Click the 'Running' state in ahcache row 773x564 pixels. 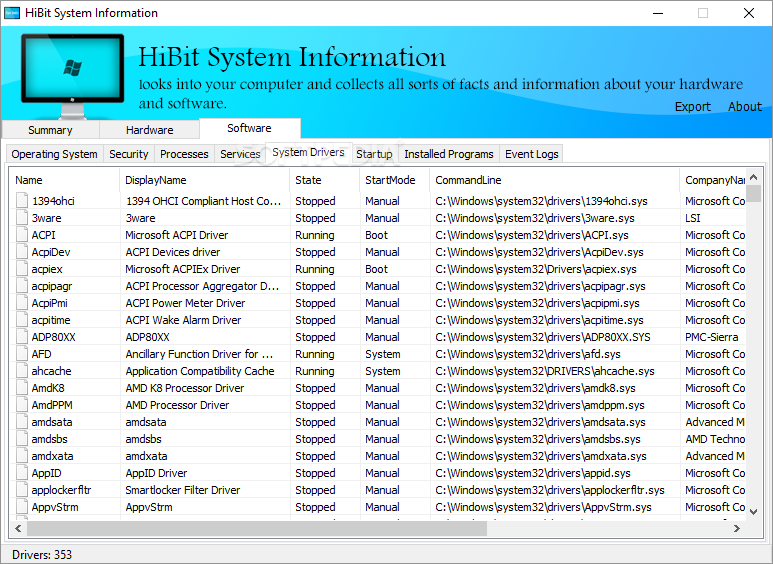[315, 371]
